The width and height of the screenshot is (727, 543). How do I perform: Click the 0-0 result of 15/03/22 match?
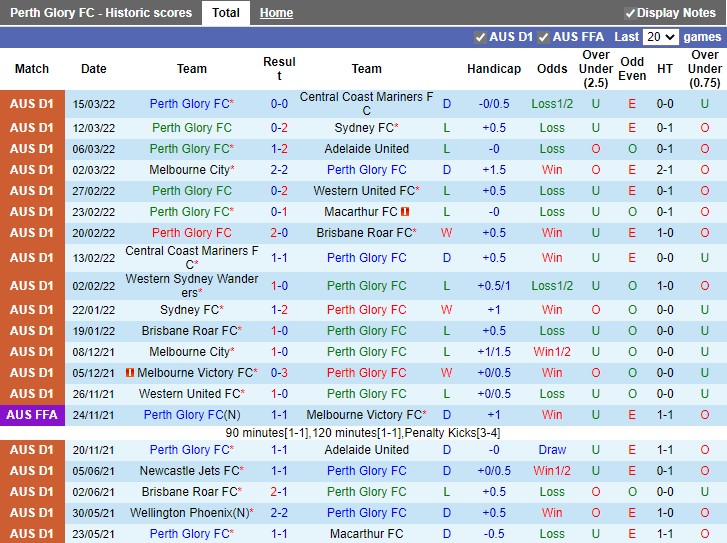click(279, 104)
